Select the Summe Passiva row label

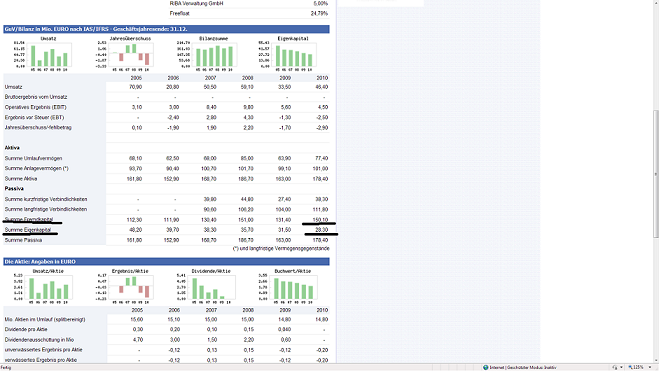pyautogui.click(x=24, y=240)
